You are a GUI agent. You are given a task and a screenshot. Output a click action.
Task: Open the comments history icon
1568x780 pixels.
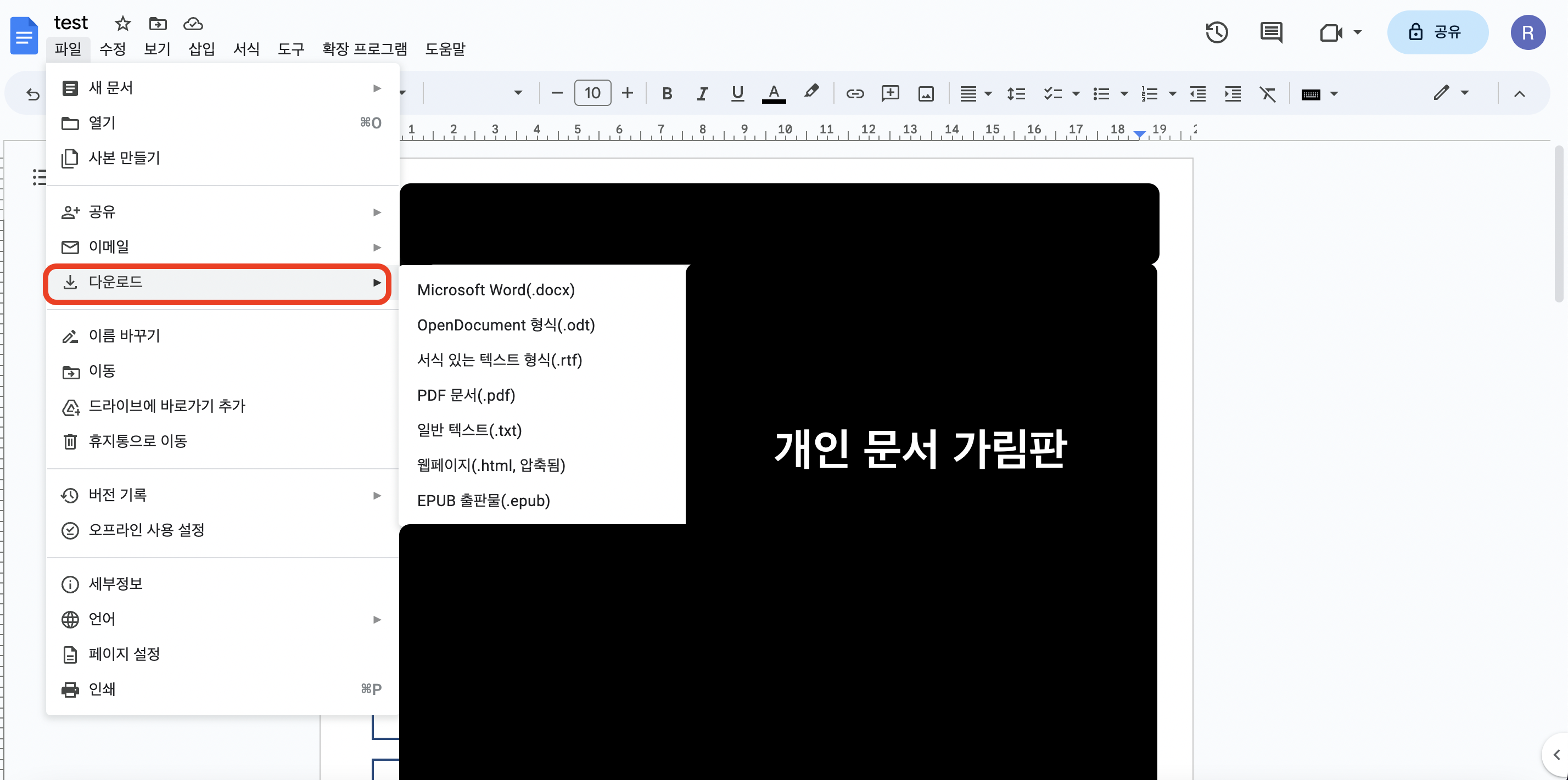tap(1271, 32)
